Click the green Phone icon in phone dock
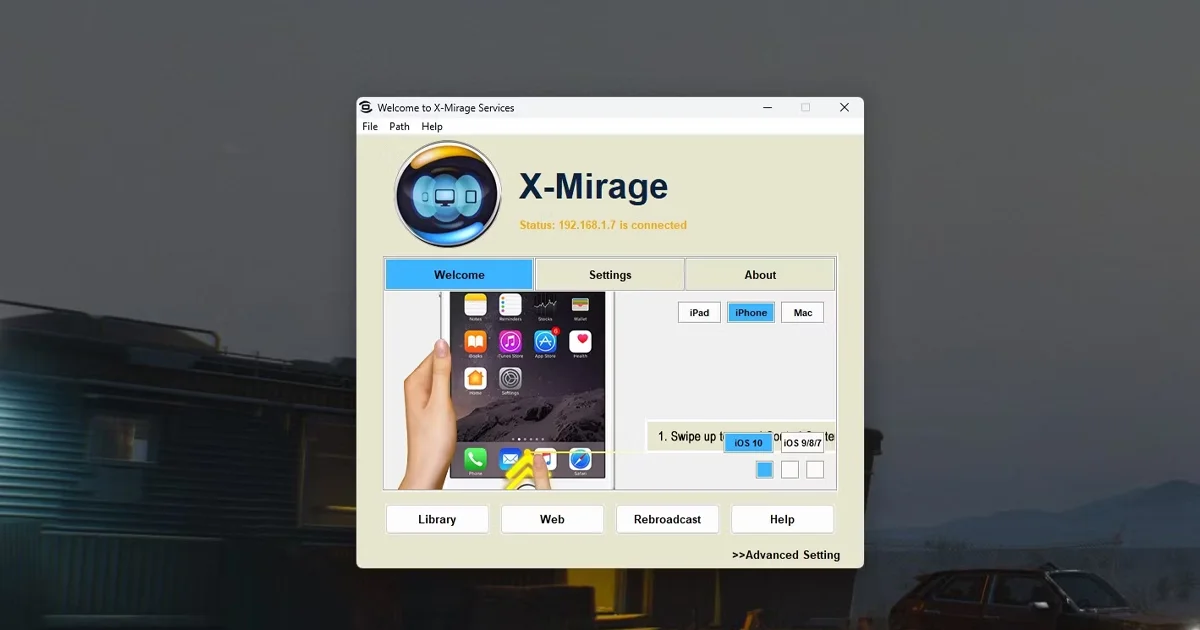The image size is (1200, 630). click(475, 459)
